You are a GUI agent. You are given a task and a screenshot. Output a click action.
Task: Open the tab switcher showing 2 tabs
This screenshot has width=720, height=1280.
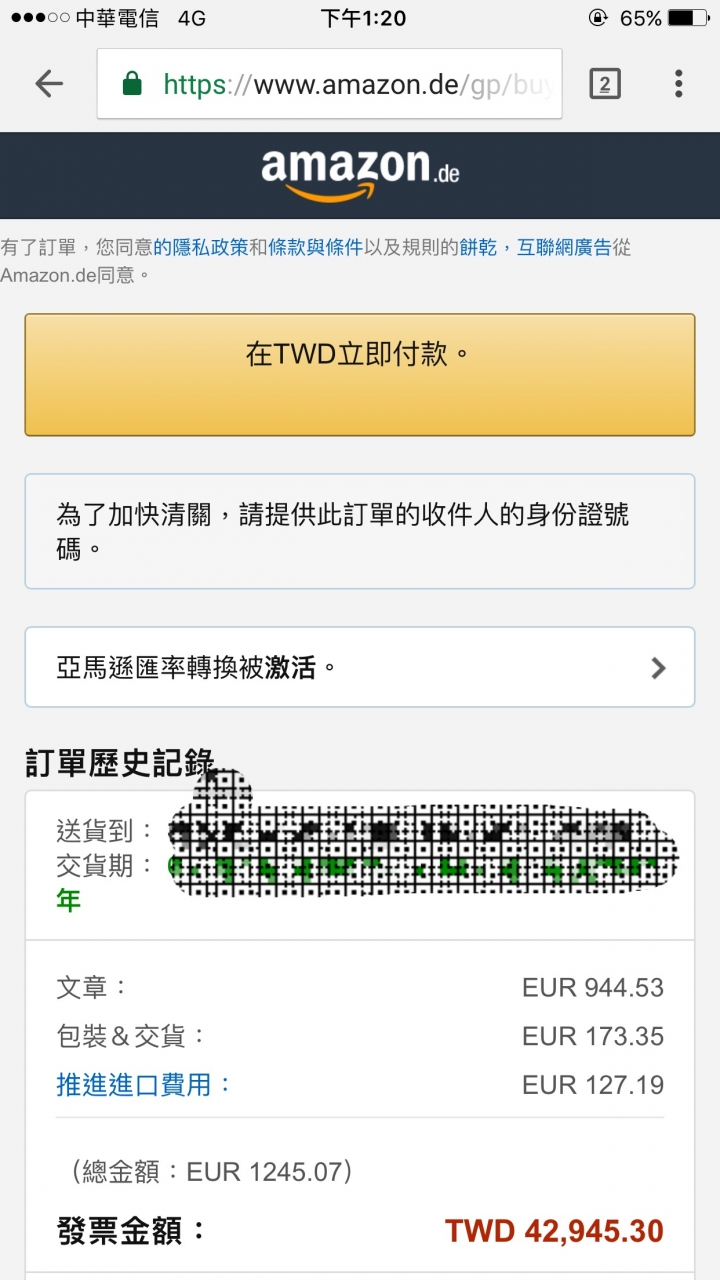click(x=604, y=84)
